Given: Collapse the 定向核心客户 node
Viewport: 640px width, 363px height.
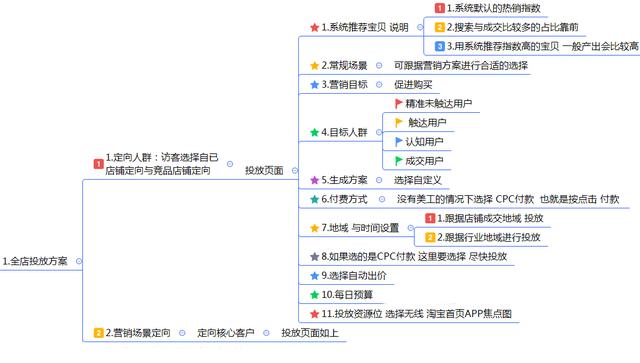Looking at the screenshot, I should [266, 333].
